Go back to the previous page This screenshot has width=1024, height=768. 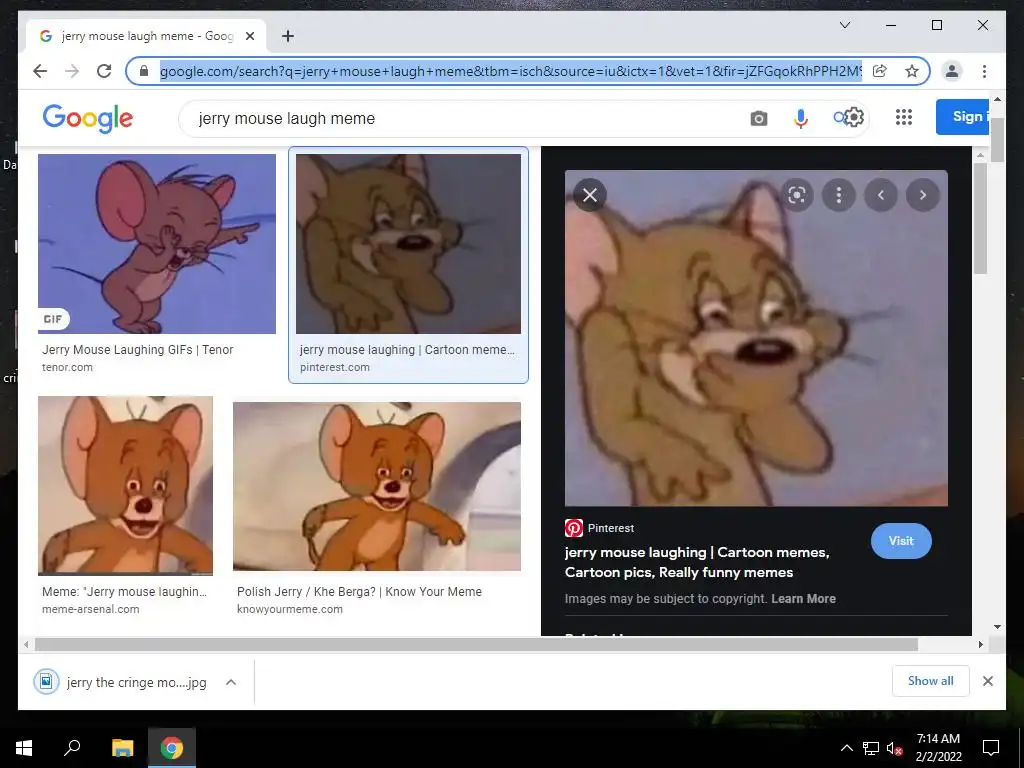pos(40,71)
